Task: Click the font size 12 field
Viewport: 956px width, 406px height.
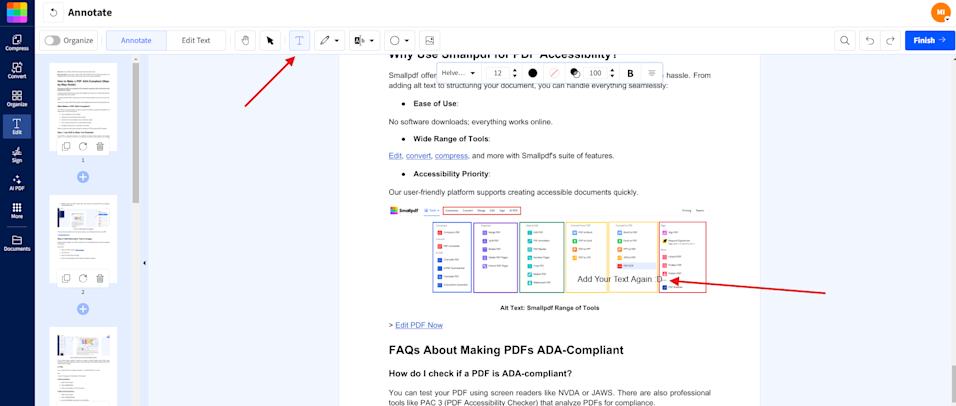Action: coord(498,73)
